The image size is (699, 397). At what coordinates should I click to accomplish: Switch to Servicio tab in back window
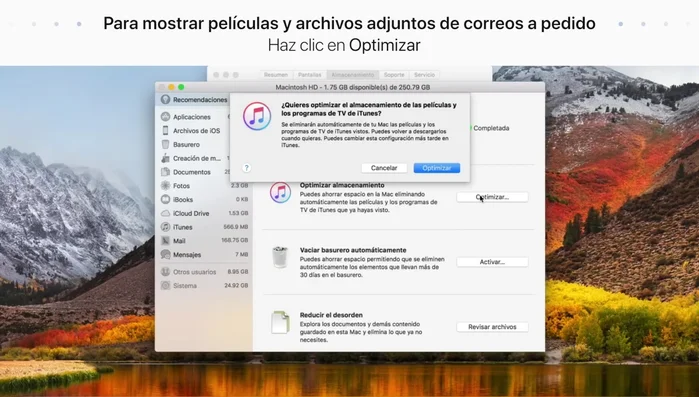[x=424, y=75]
